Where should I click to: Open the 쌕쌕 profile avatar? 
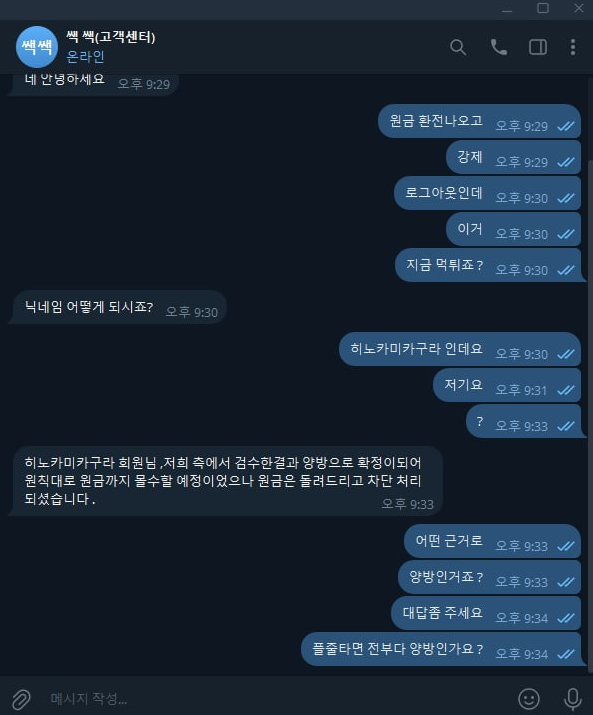pos(37,47)
